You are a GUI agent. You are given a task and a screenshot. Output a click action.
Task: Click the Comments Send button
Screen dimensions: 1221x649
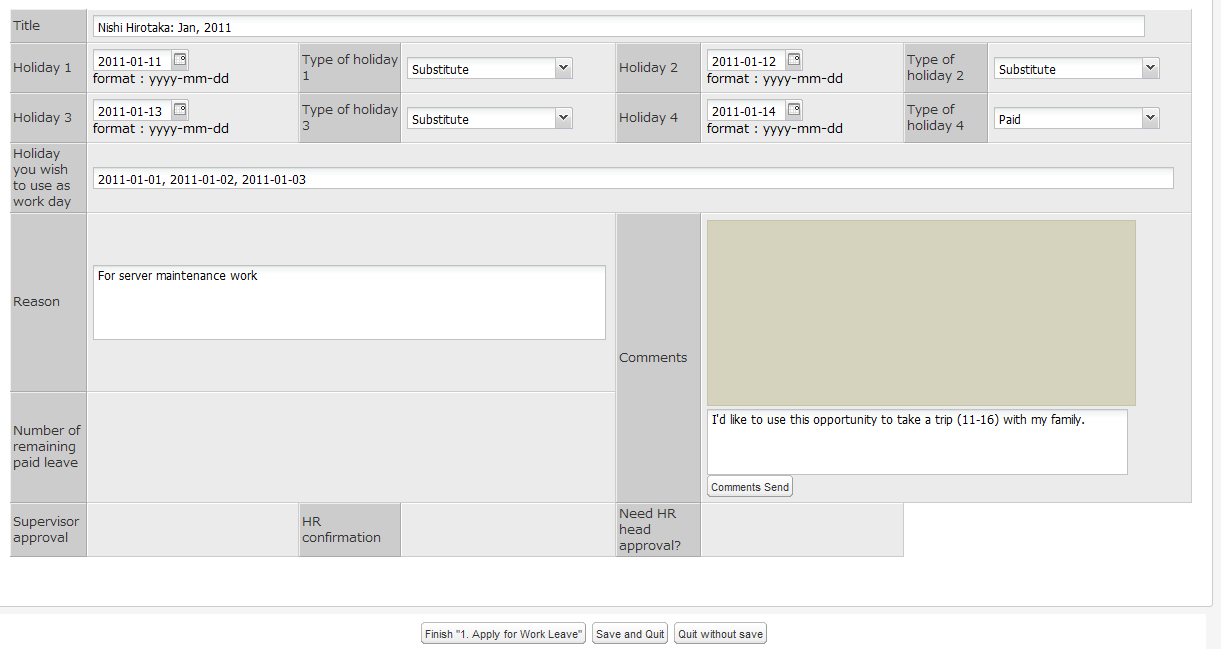click(749, 486)
